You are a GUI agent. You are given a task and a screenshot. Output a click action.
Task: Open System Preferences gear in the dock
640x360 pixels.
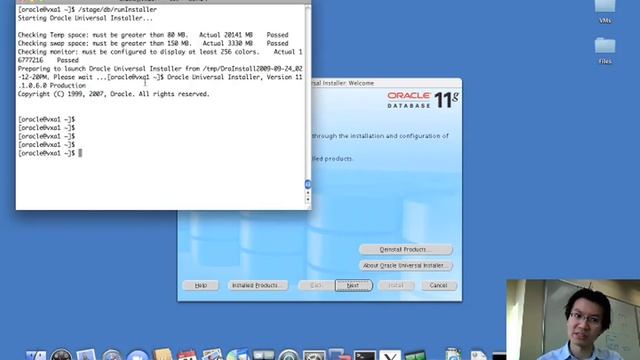click(314, 356)
